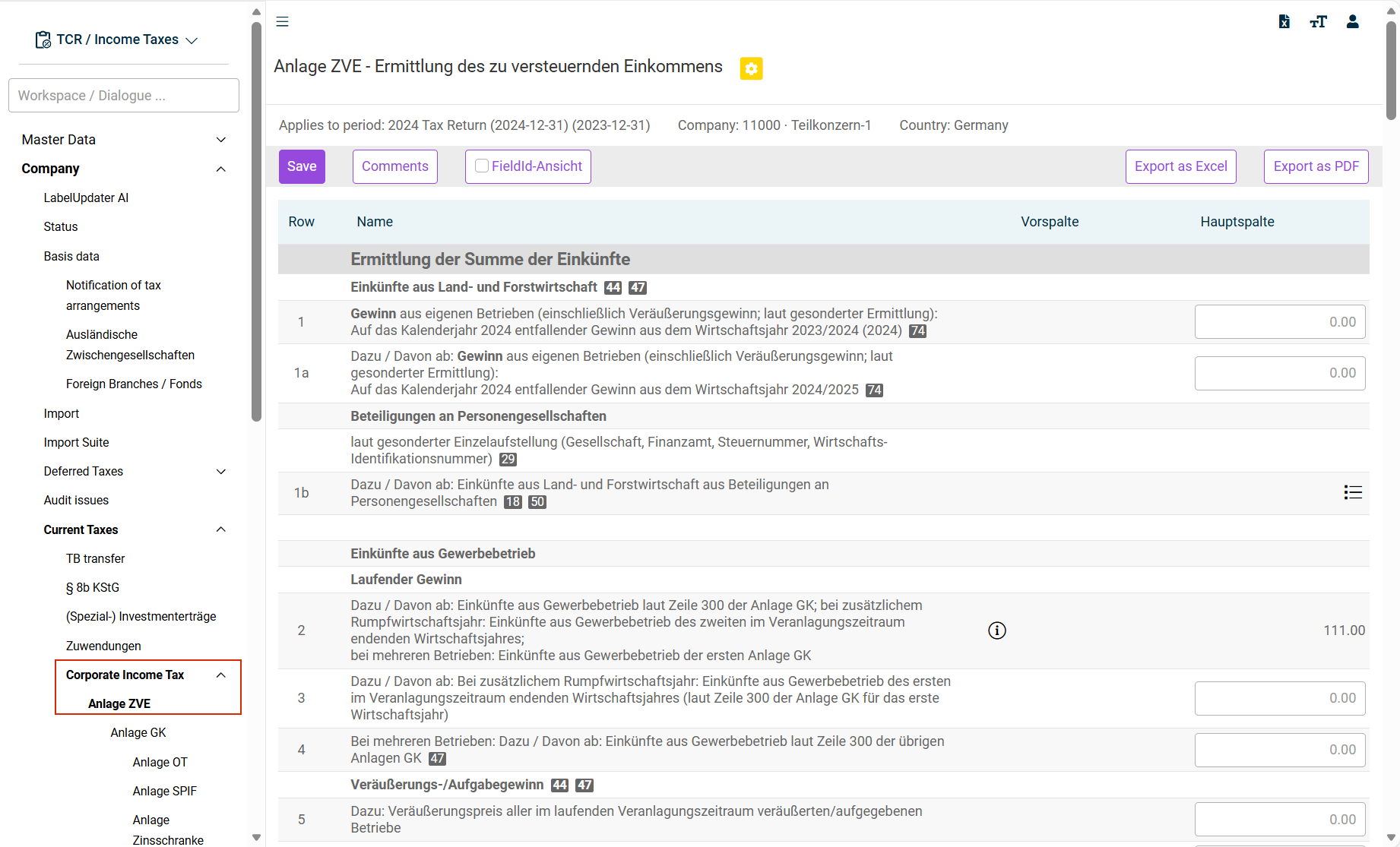Open the Import Suite menu item

76,442
